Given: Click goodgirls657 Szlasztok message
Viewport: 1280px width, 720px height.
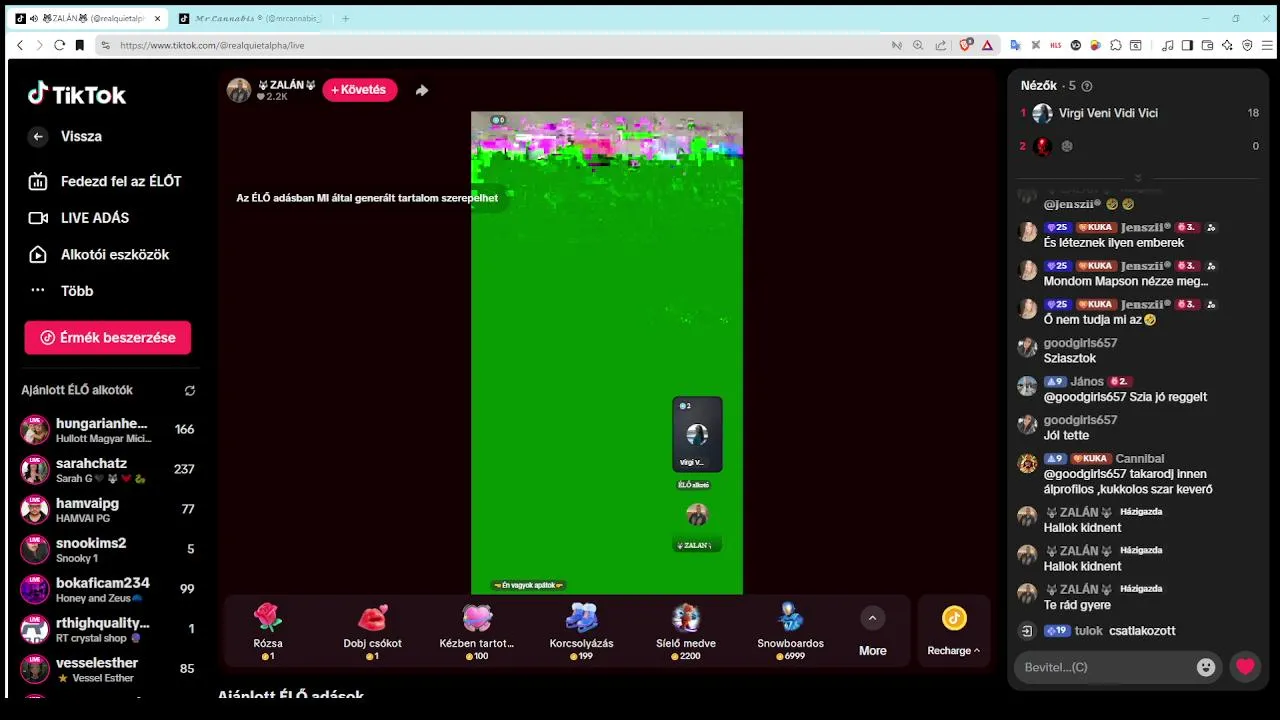Looking at the screenshot, I should coord(1069,359).
